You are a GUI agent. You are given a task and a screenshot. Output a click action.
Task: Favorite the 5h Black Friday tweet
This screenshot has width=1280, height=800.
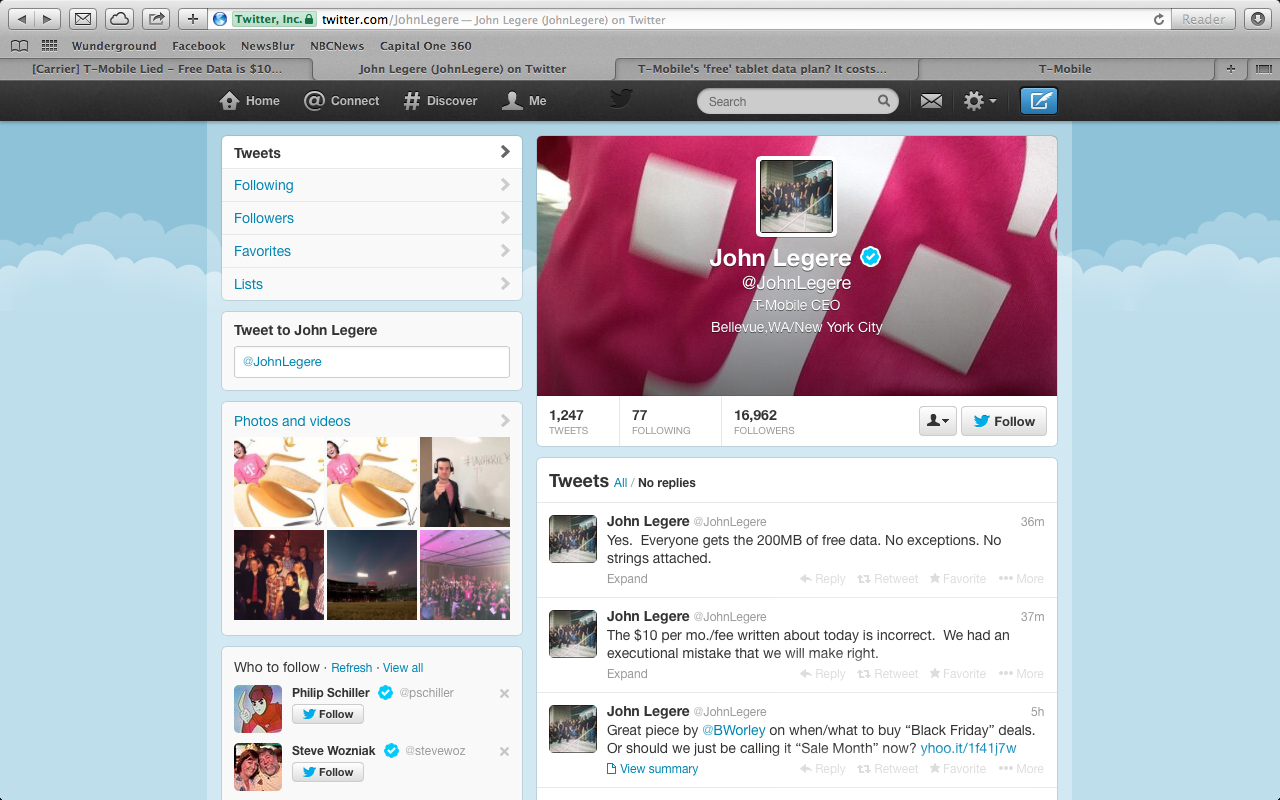pos(958,769)
